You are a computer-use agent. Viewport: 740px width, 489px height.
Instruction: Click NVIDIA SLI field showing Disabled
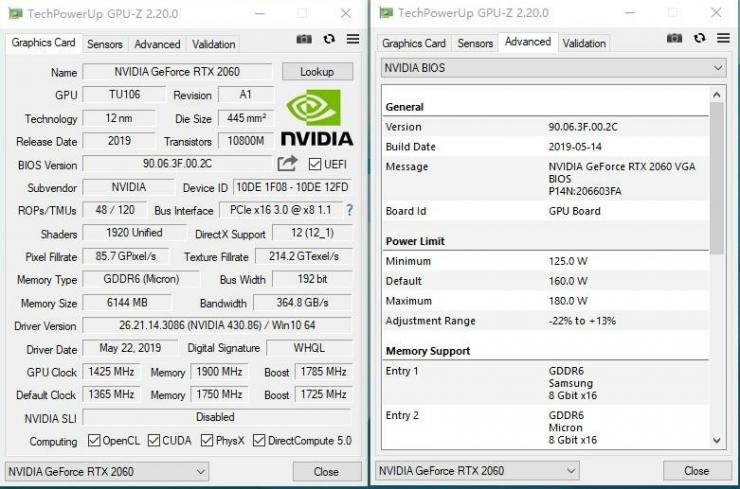point(217,417)
